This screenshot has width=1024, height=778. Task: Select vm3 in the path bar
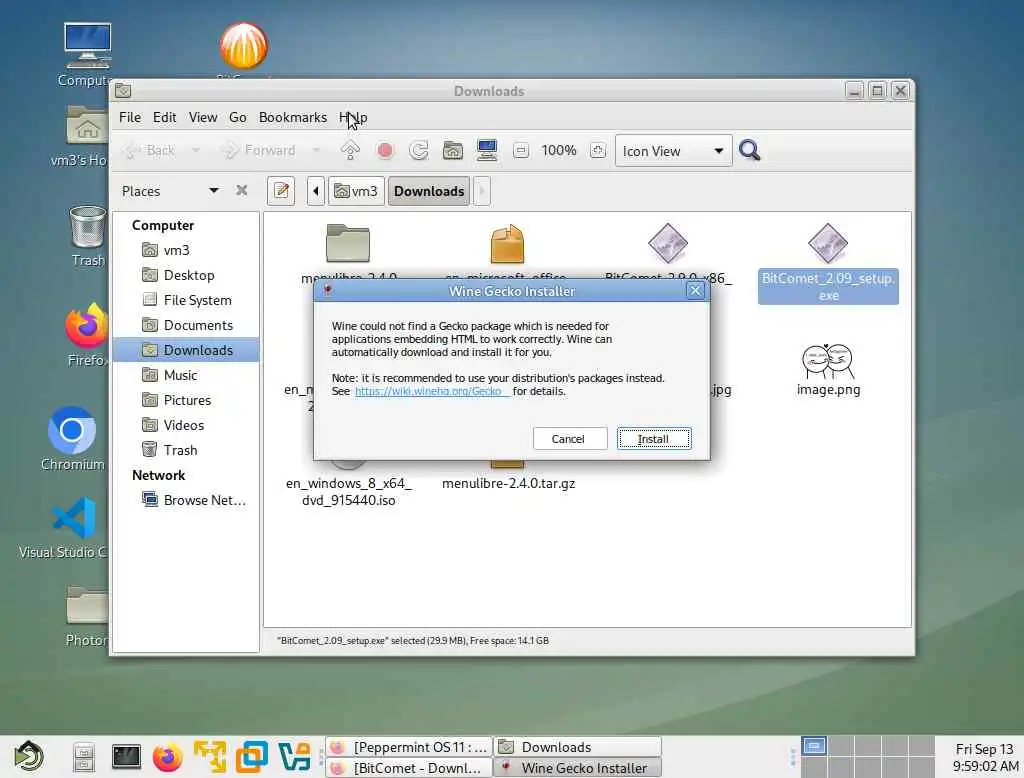point(356,191)
